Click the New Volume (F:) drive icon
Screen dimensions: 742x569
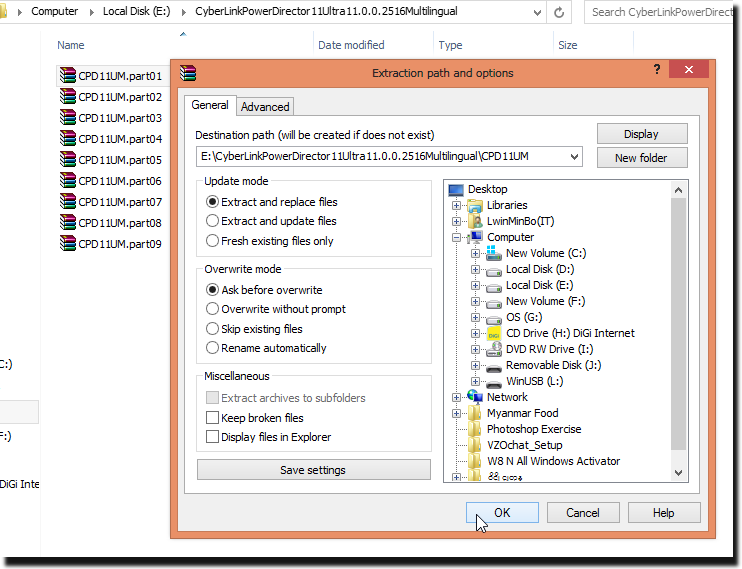pos(494,303)
